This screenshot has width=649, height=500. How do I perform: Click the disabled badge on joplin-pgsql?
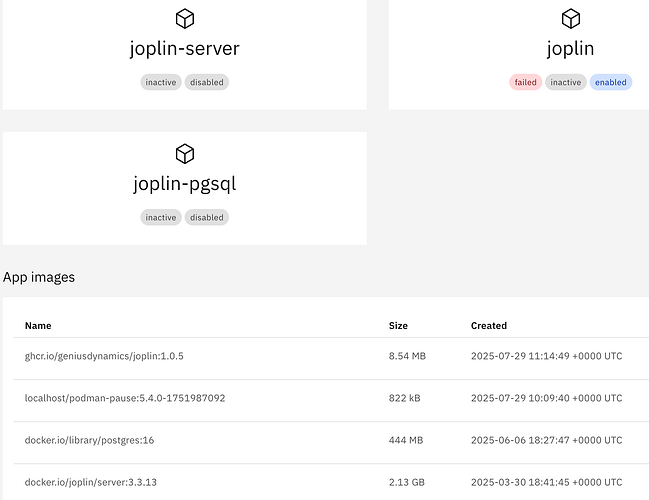point(207,217)
